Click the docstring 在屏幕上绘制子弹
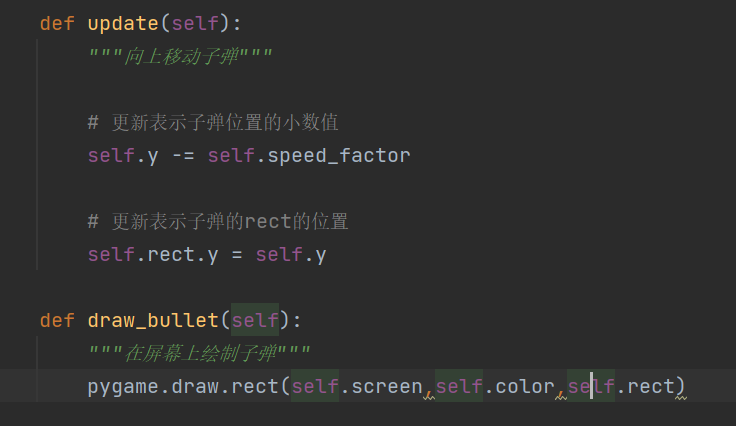This screenshot has height=426, width=736. tap(199, 353)
